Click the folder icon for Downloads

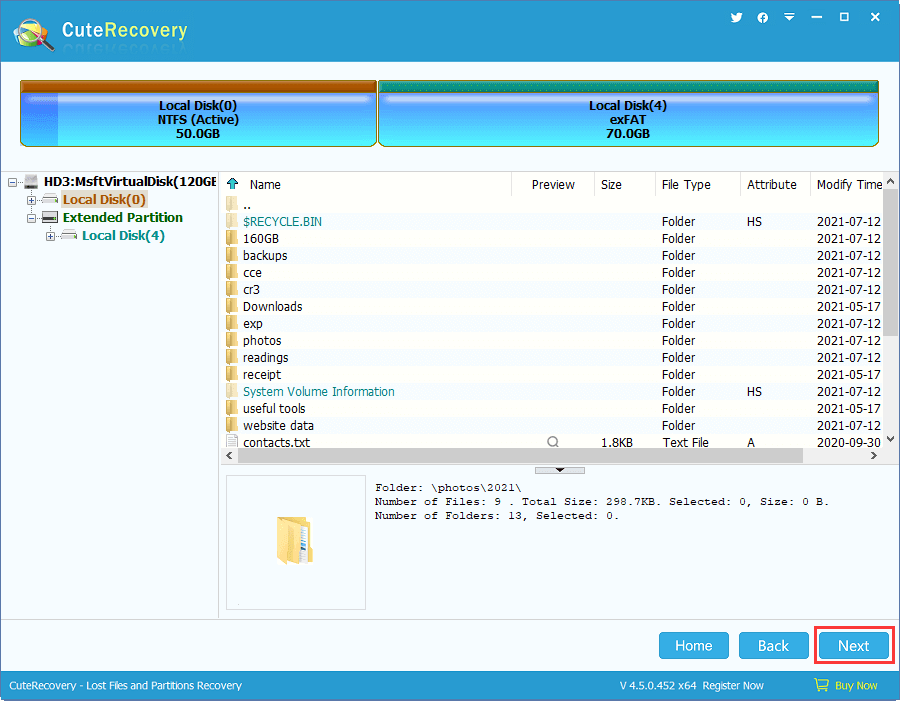pyautogui.click(x=232, y=306)
